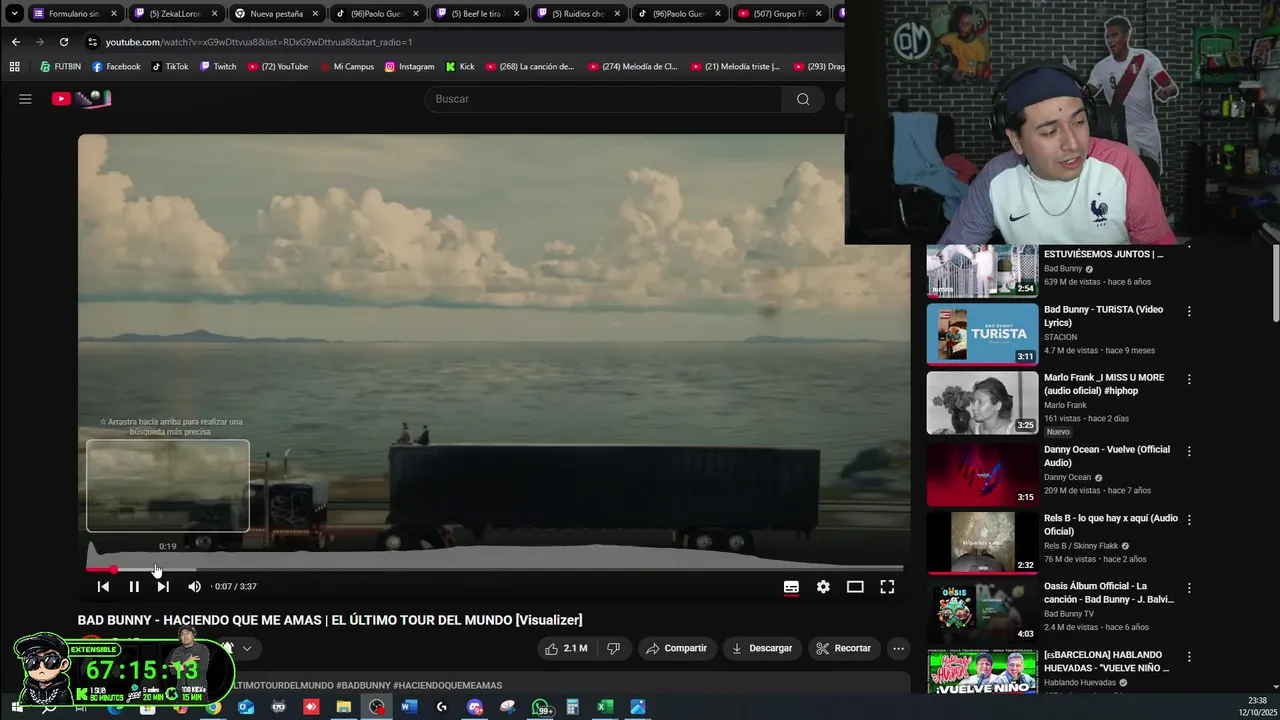The width and height of the screenshot is (1280, 720).
Task: Toggle subtitles/closed captions
Action: pos(791,587)
